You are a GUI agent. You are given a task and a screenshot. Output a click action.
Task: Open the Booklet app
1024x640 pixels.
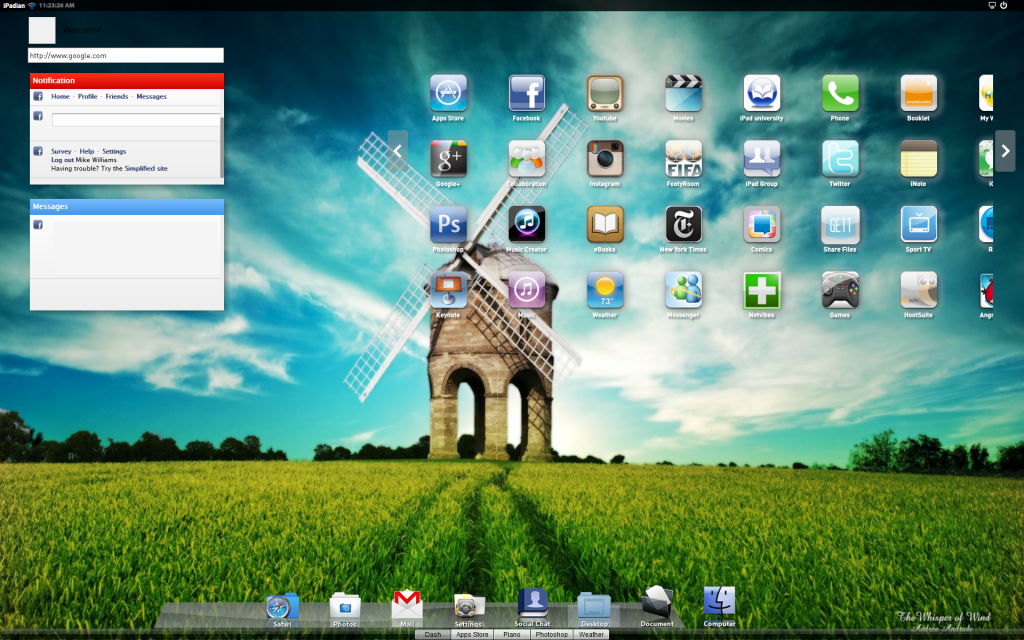(x=918, y=93)
